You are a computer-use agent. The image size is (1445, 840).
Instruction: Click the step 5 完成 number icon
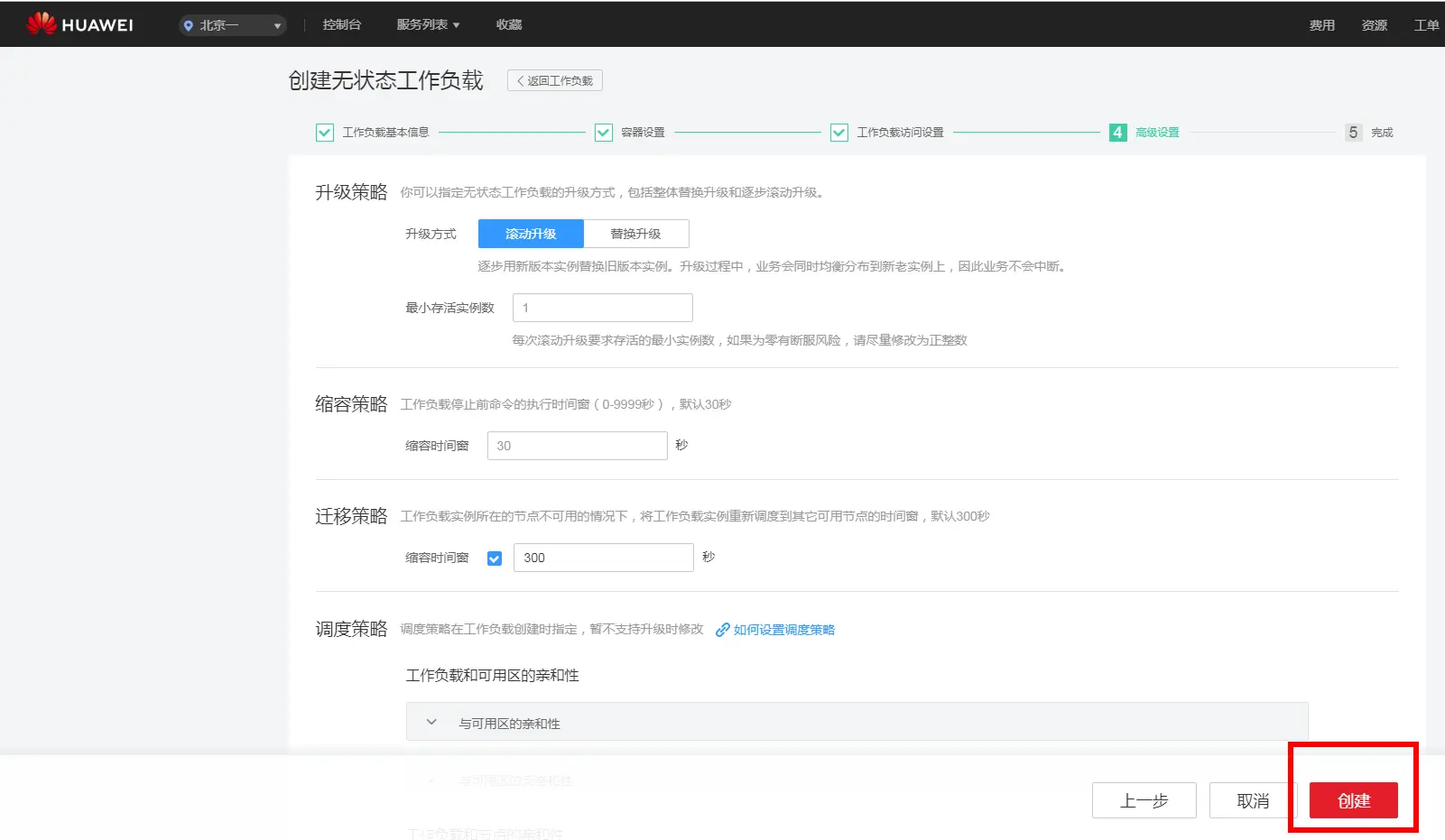(1353, 133)
